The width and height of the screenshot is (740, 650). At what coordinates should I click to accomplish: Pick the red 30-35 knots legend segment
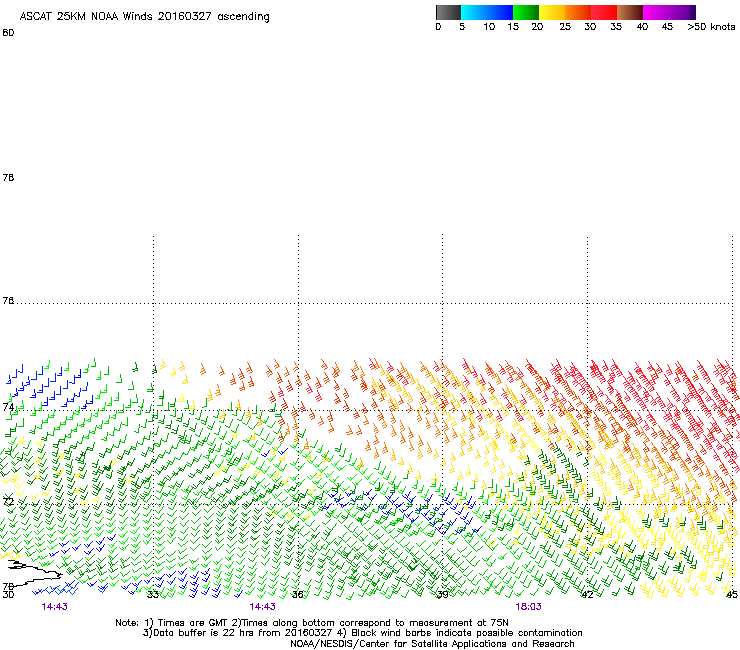coord(604,12)
